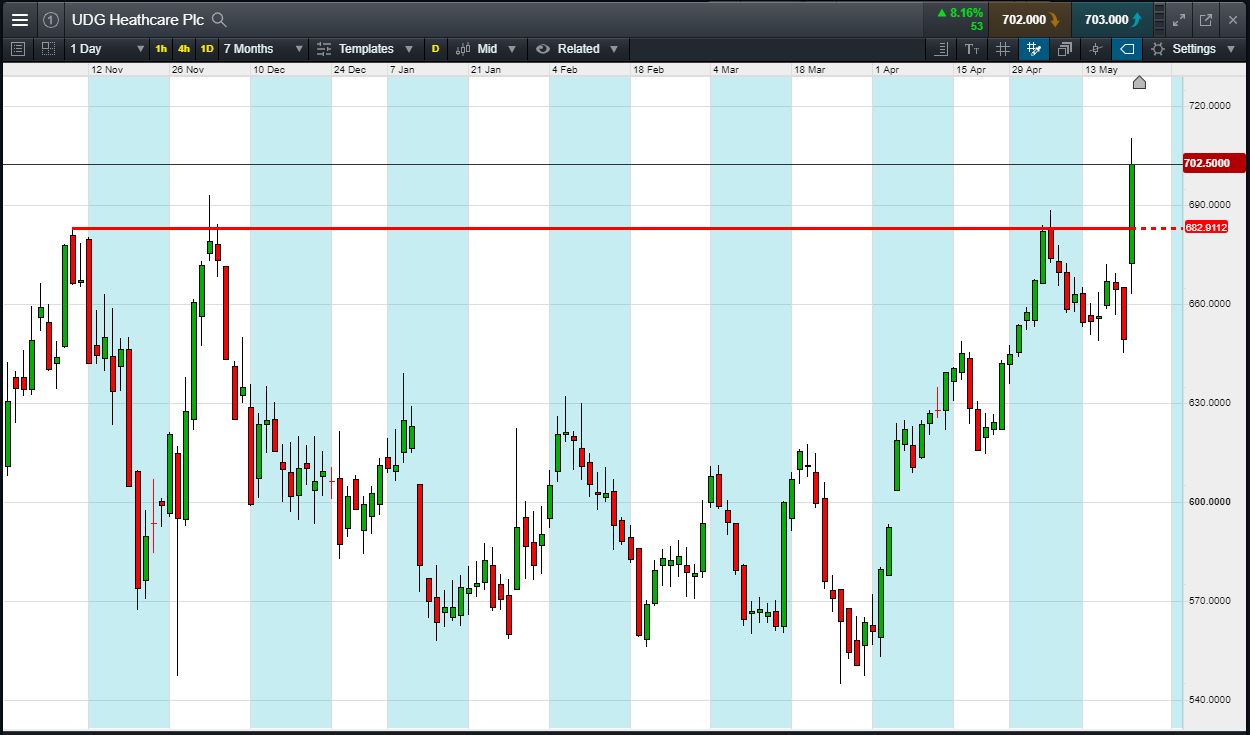Open the market depth ladder icon
1250x735 pixels.
(x=1159, y=19)
